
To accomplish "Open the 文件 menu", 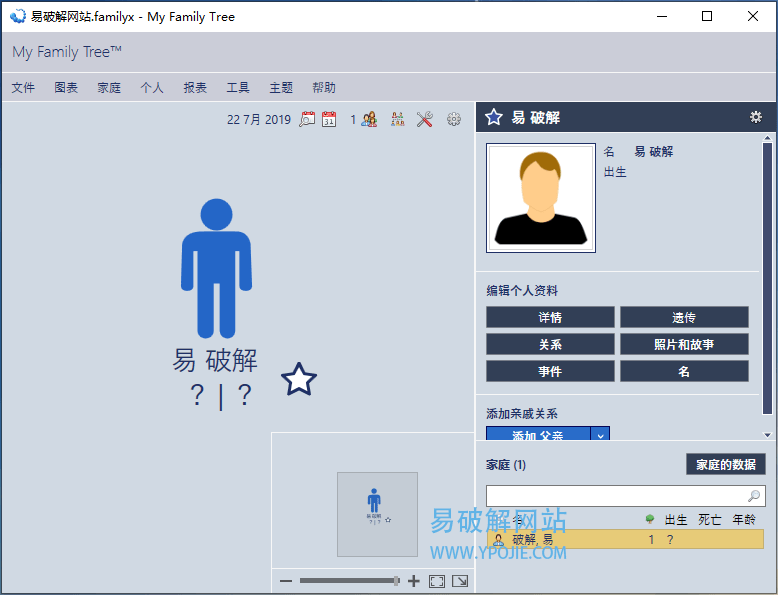I will (x=23, y=88).
